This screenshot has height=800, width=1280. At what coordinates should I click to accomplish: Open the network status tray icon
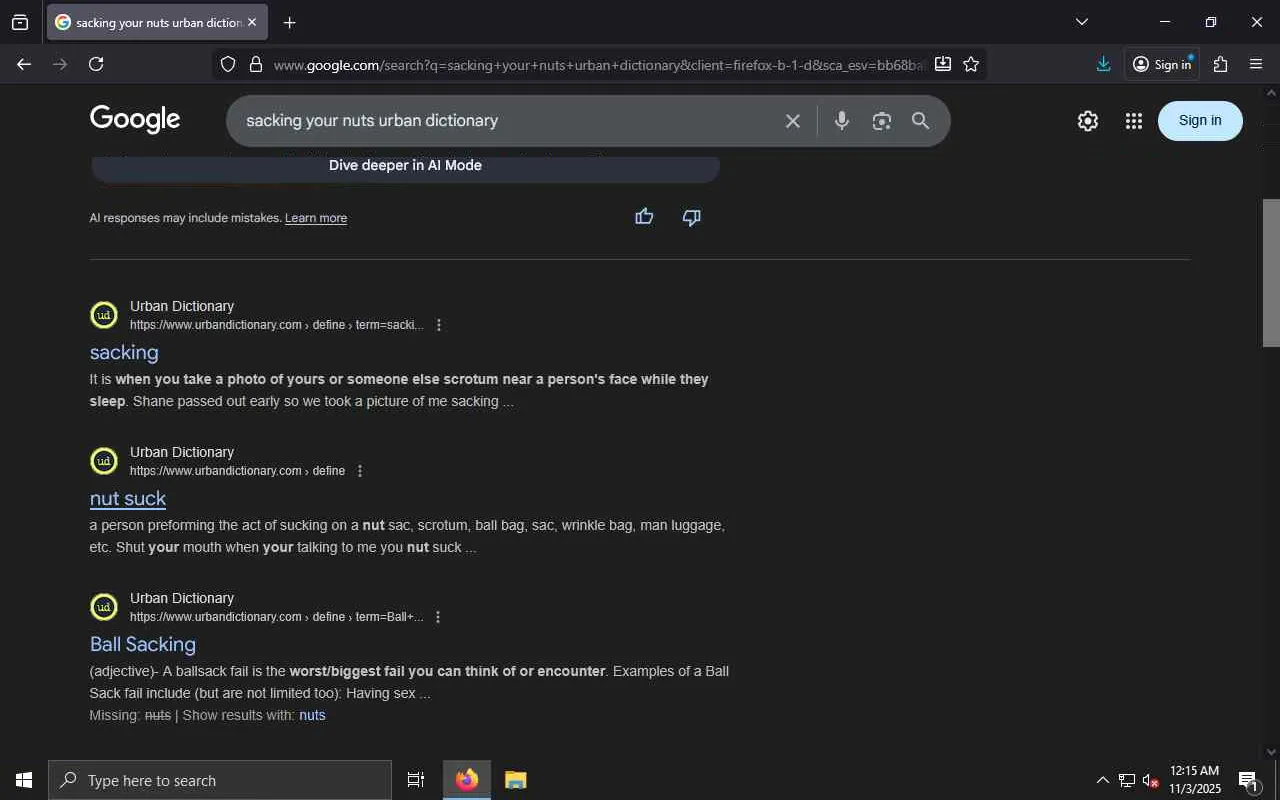coord(1126,780)
